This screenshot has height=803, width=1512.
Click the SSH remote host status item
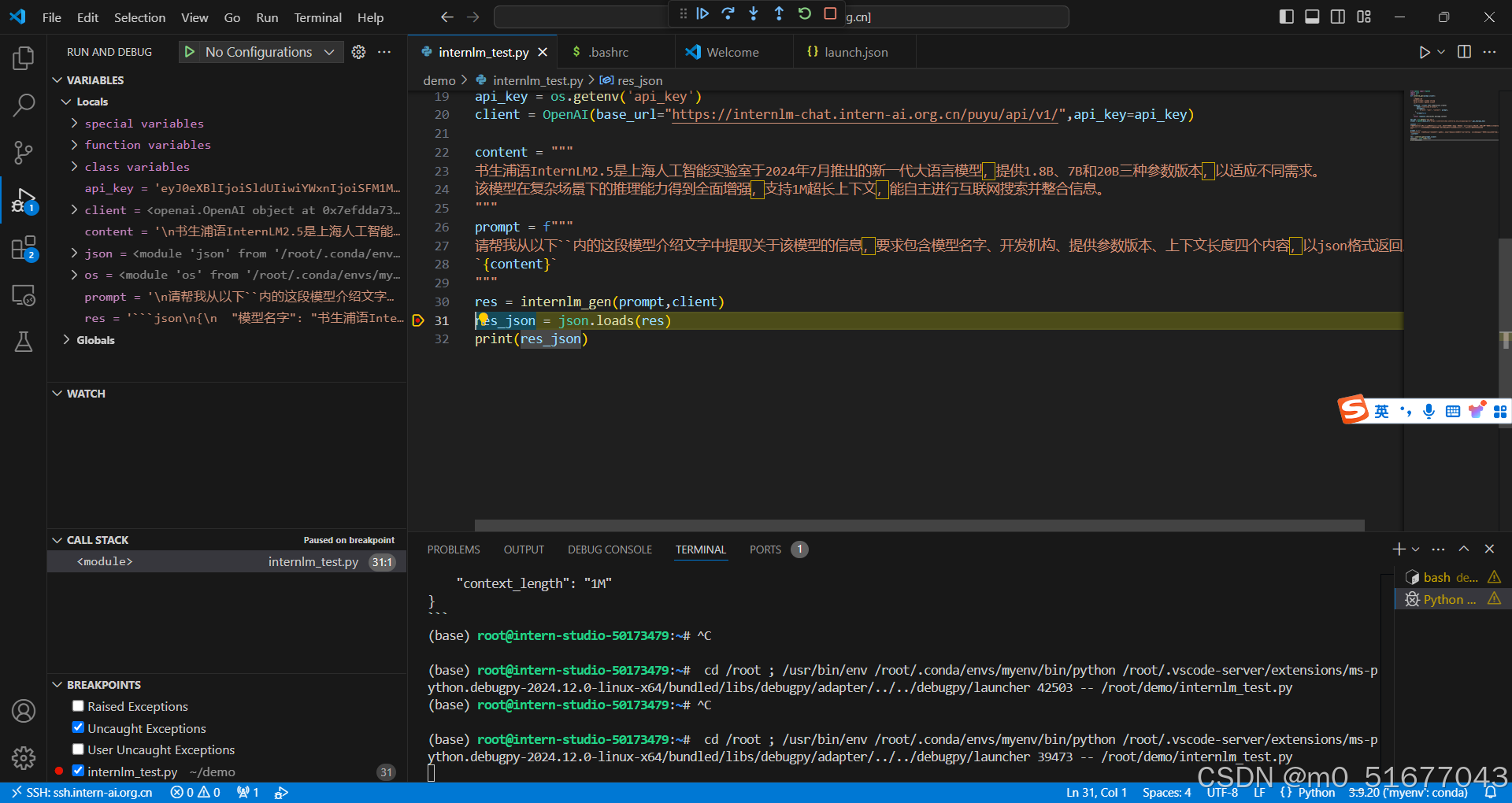point(82,793)
